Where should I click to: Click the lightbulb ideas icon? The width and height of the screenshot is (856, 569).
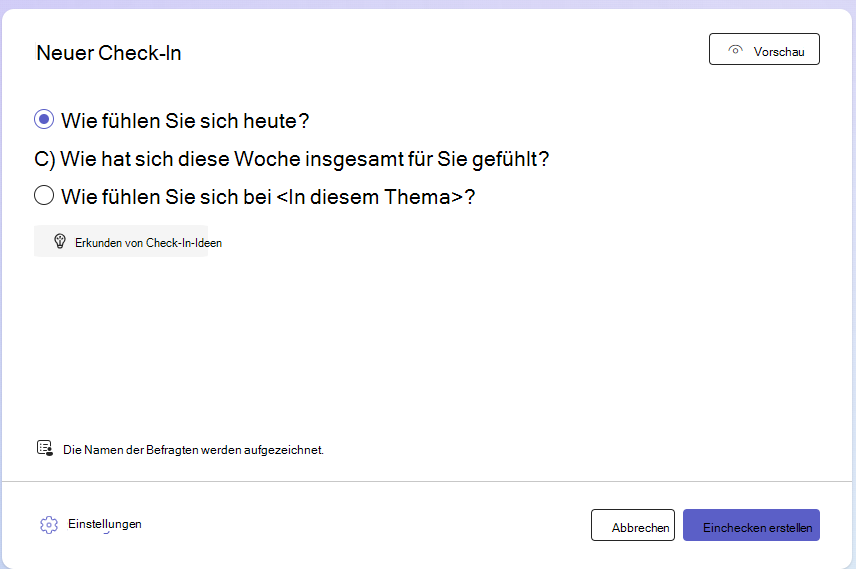pos(60,241)
